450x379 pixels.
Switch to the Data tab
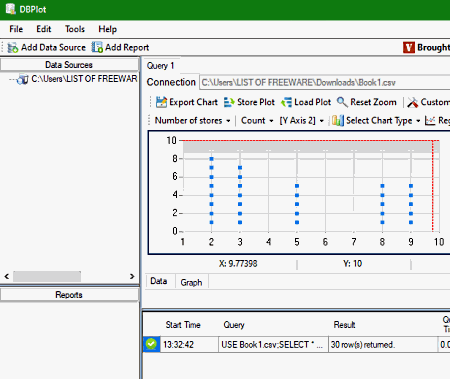click(159, 281)
